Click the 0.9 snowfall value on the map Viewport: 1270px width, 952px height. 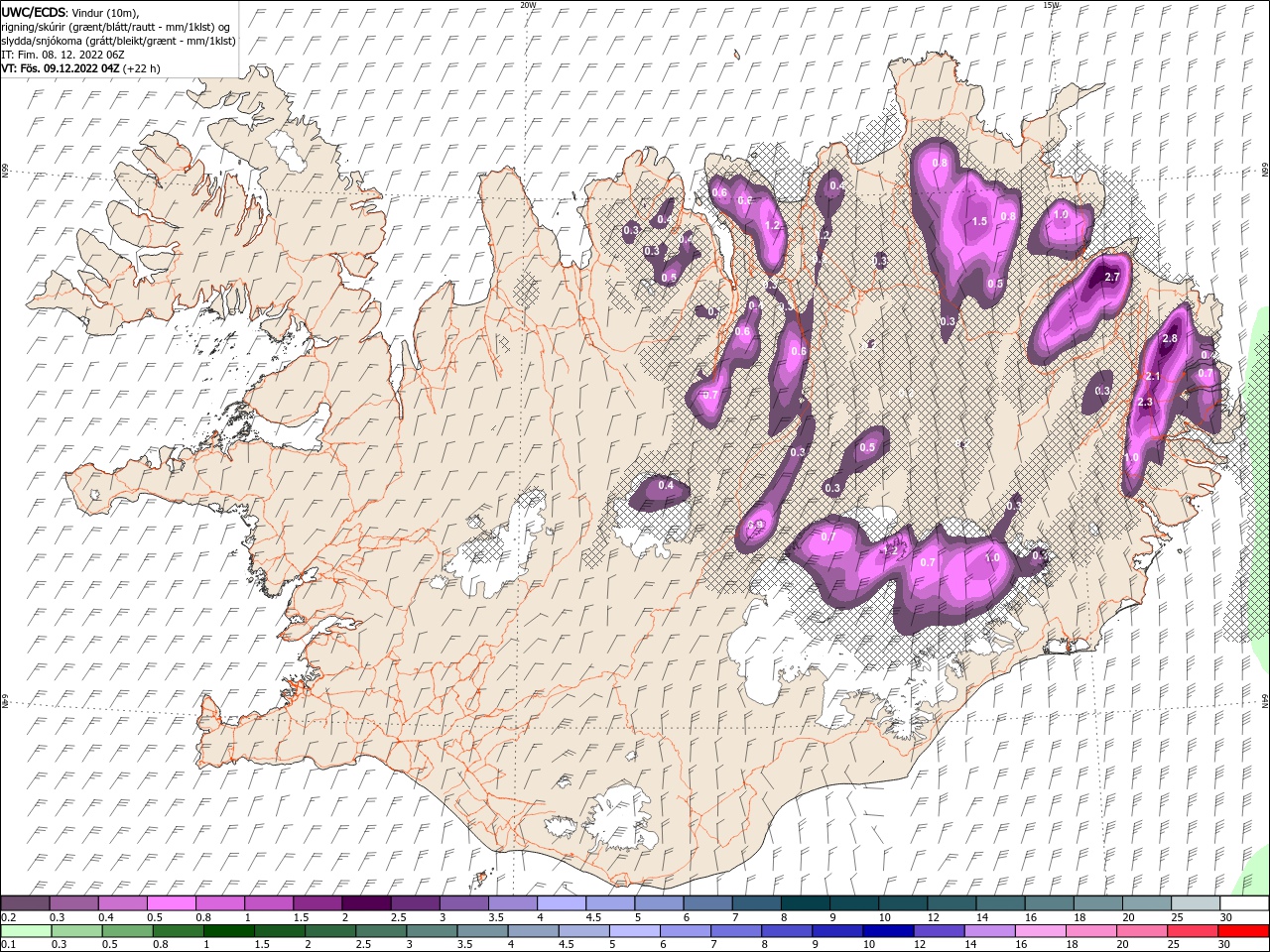pos(756,525)
